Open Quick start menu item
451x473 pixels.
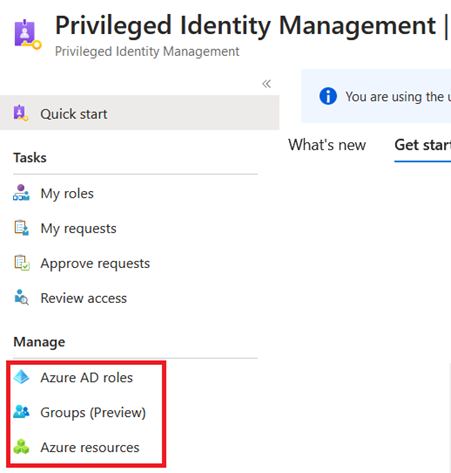click(140, 113)
